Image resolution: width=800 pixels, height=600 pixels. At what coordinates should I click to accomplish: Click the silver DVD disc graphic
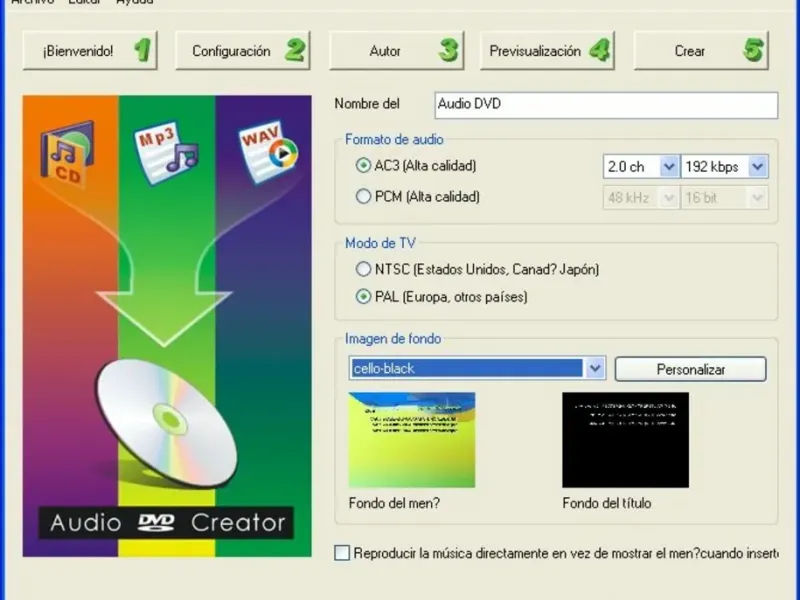coord(166,423)
